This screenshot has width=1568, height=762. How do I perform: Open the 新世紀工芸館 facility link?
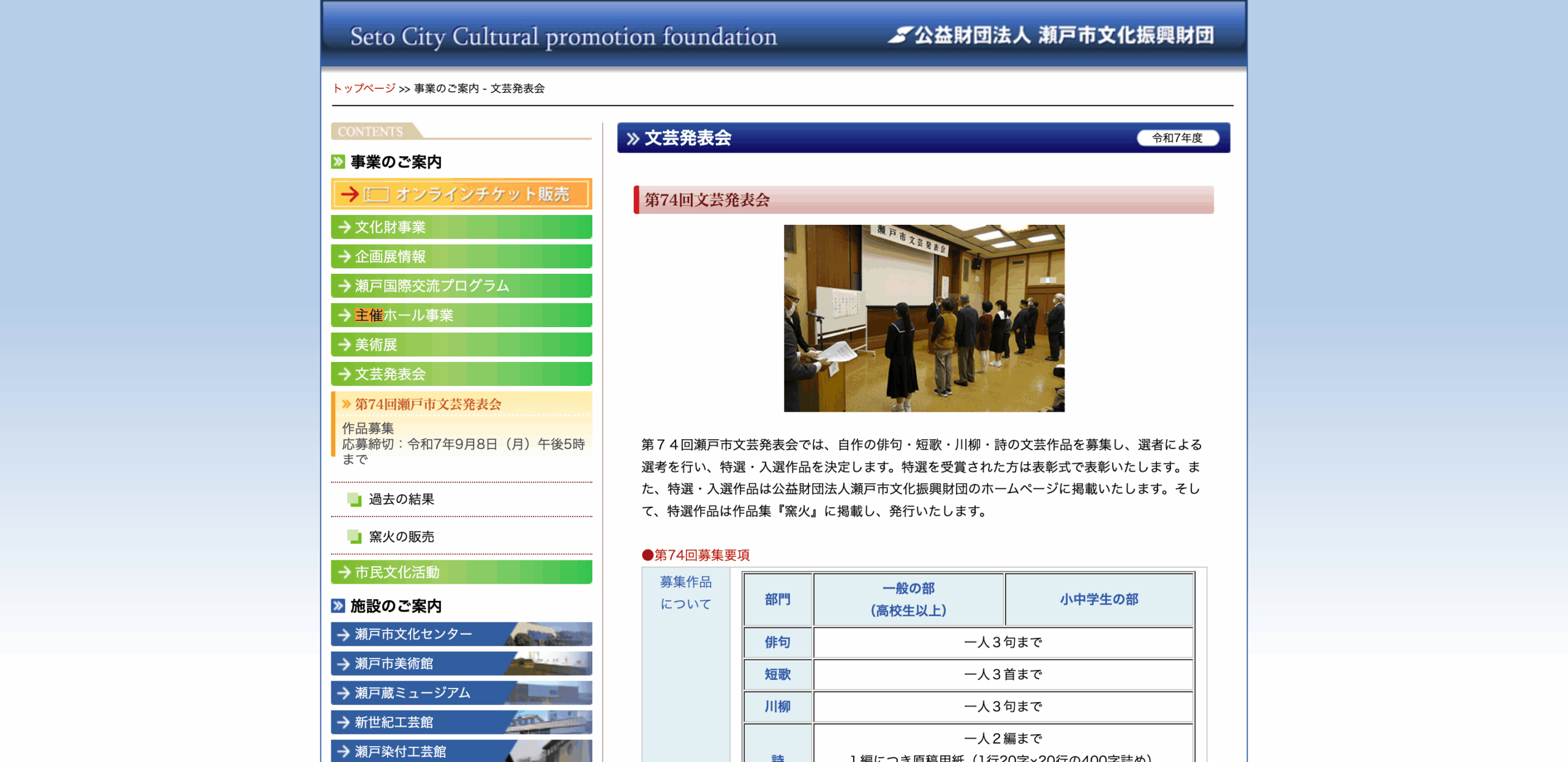(x=461, y=722)
